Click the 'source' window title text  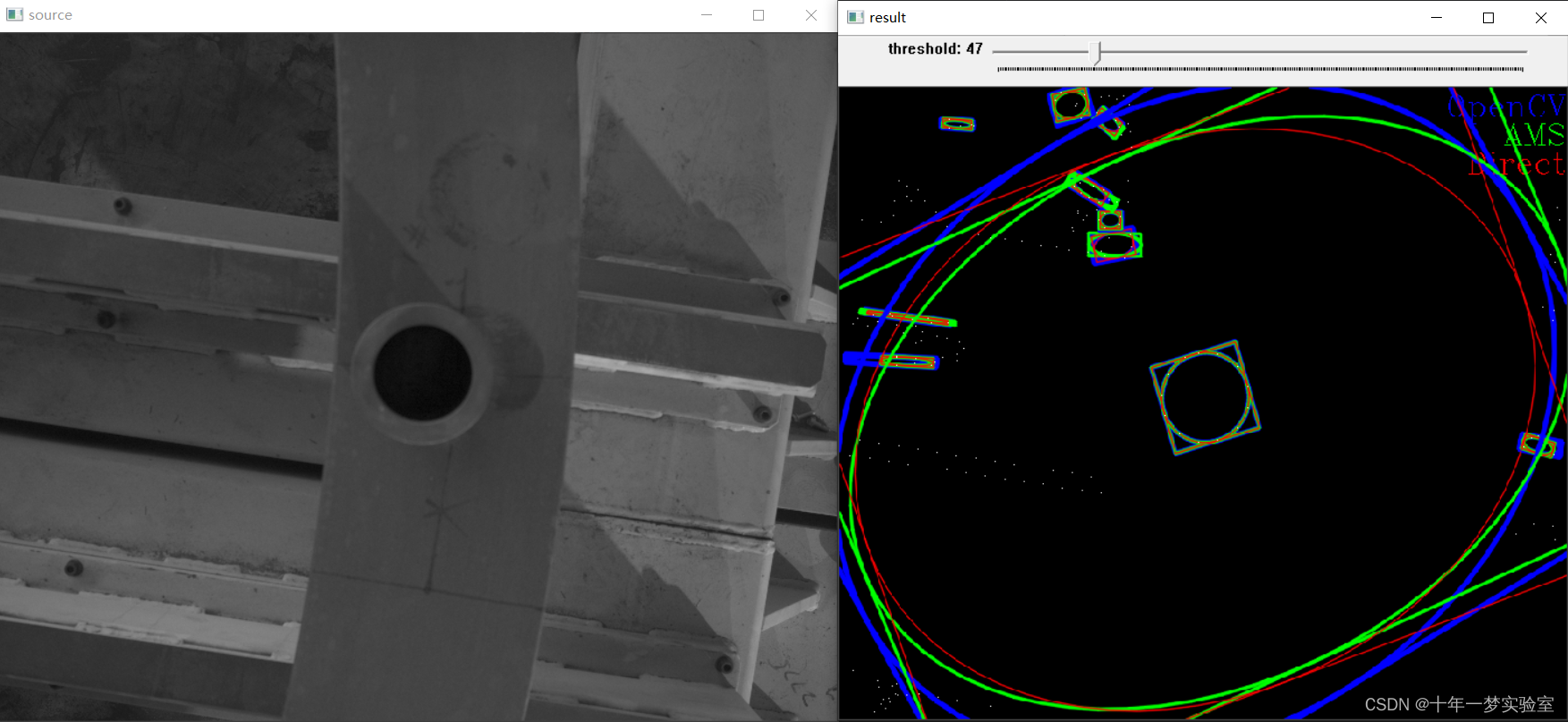click(50, 15)
